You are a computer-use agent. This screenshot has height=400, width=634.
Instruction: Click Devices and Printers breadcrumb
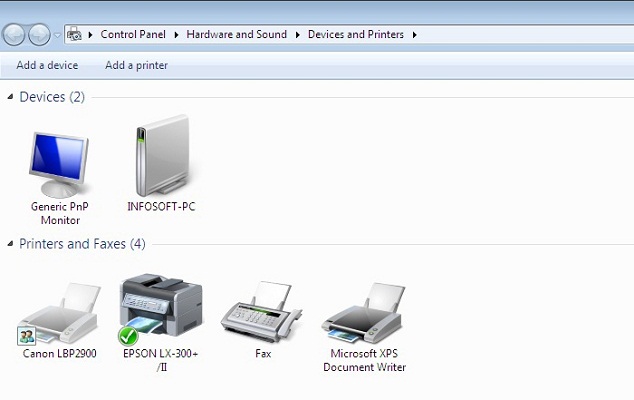point(356,34)
